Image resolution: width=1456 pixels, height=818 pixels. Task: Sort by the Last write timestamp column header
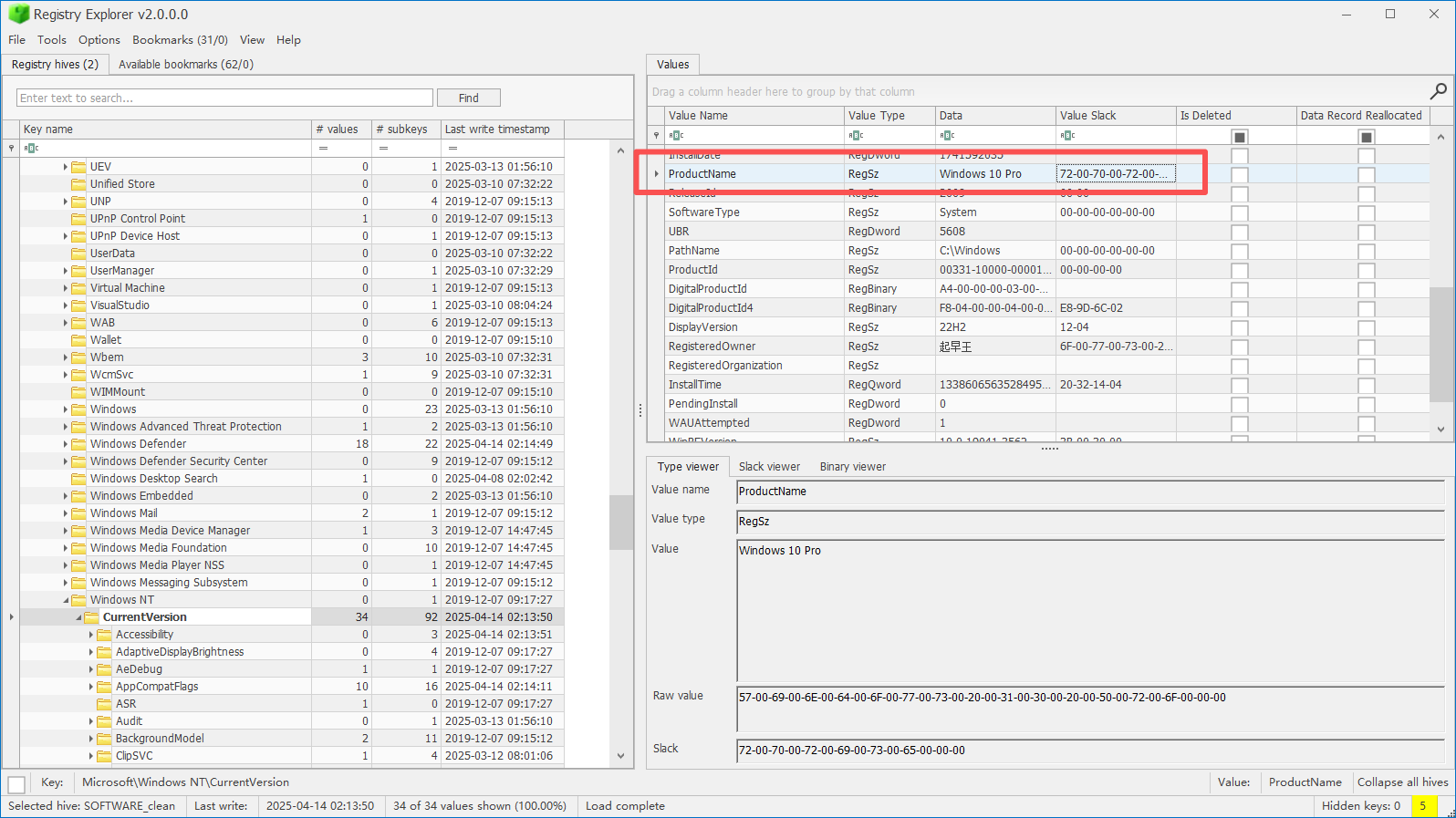(501, 129)
